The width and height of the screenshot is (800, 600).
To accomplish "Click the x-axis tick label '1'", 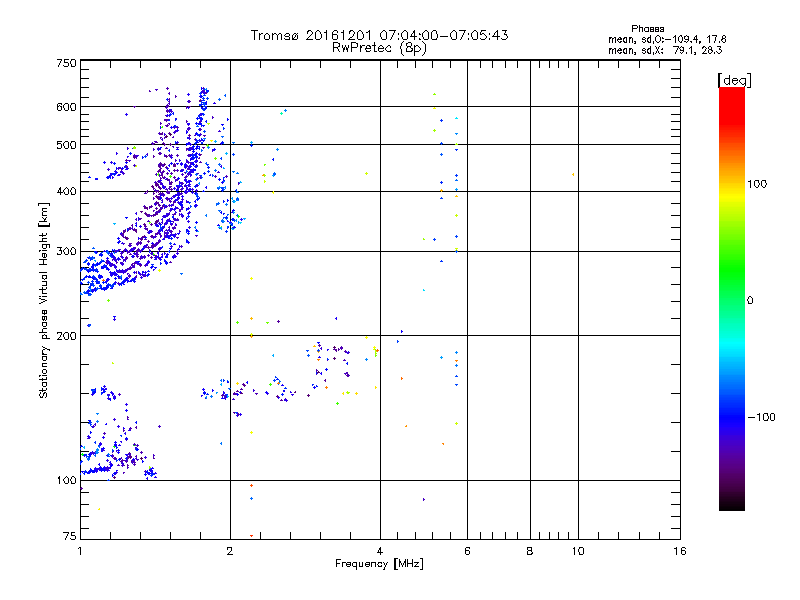I will click(x=80, y=551).
